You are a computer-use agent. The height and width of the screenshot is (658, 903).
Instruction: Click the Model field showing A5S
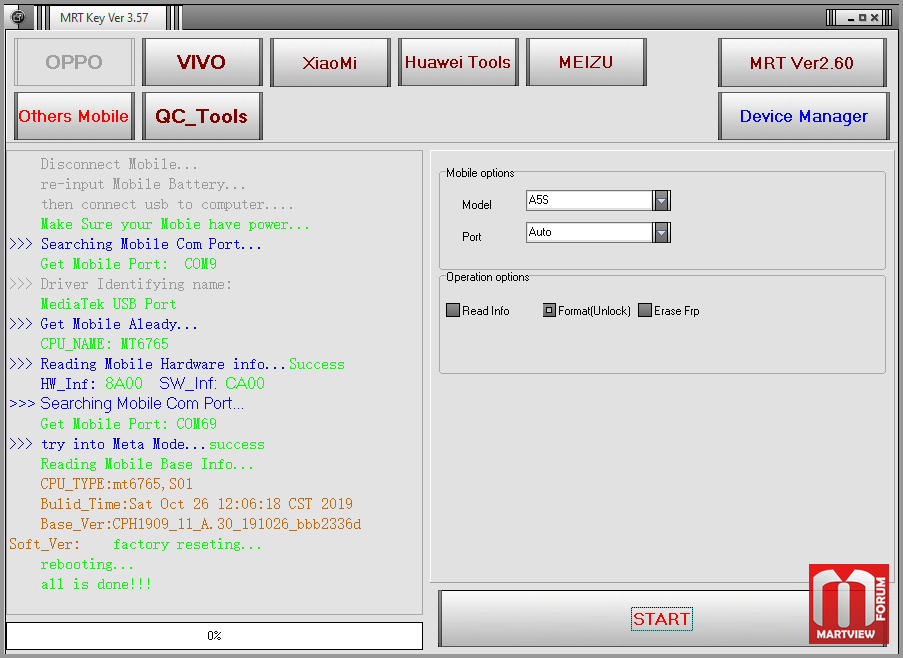[589, 200]
